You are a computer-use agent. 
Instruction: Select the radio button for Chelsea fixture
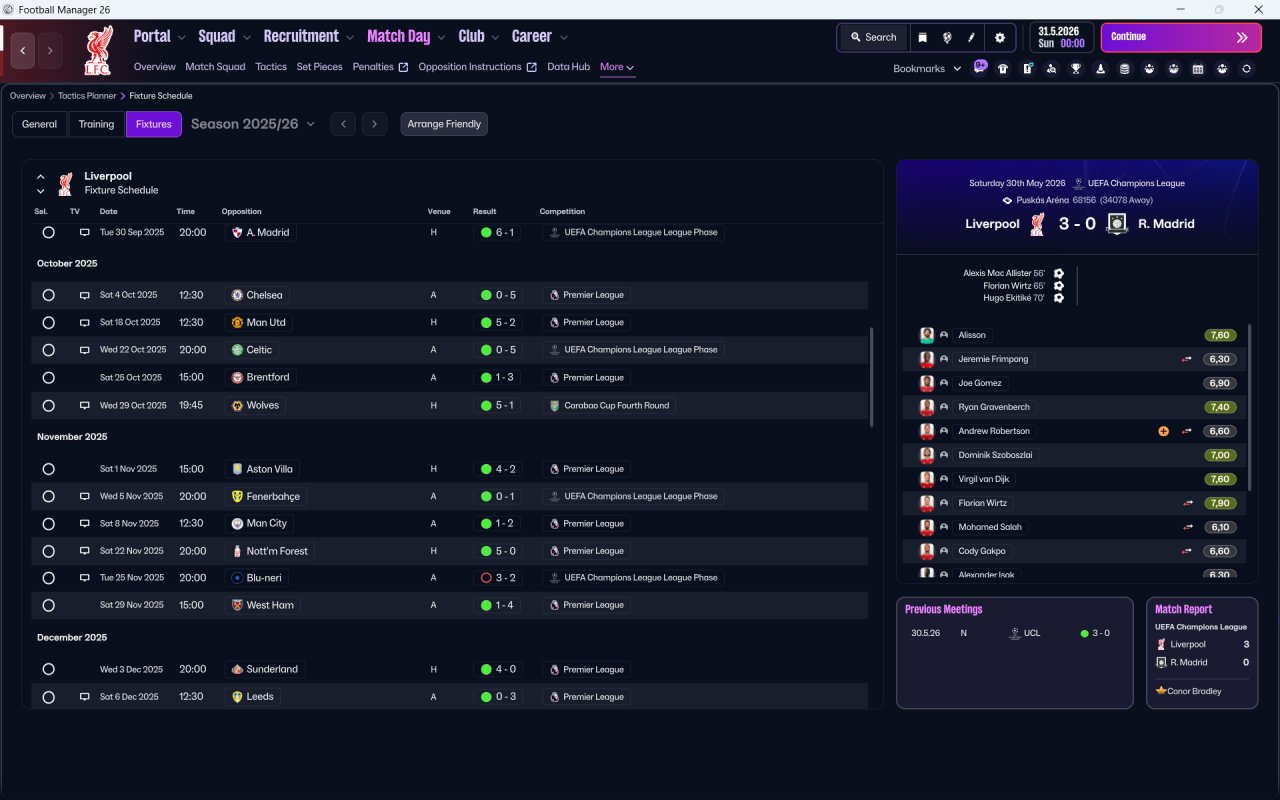click(48, 295)
